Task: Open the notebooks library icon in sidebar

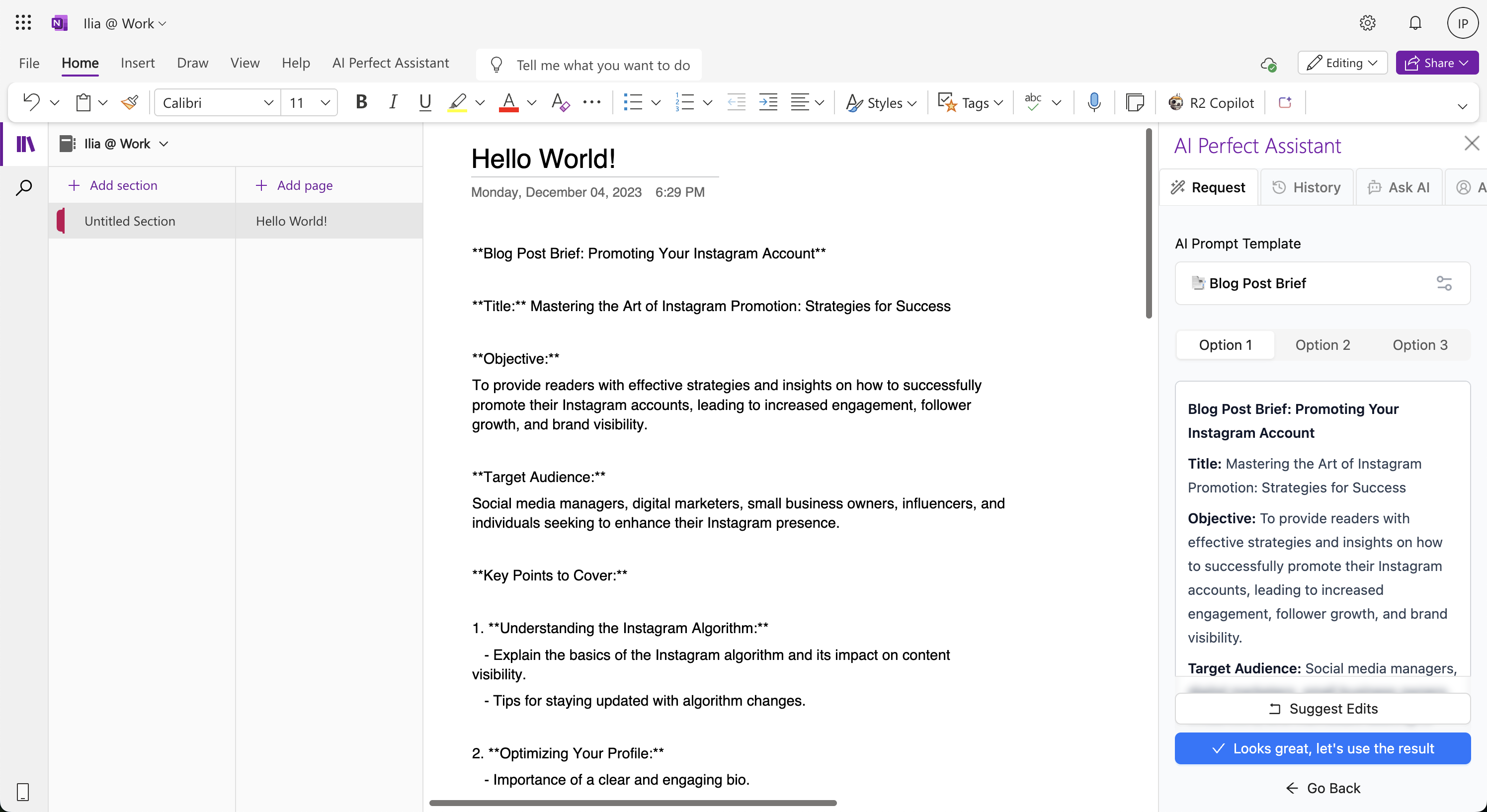Action: coord(25,144)
